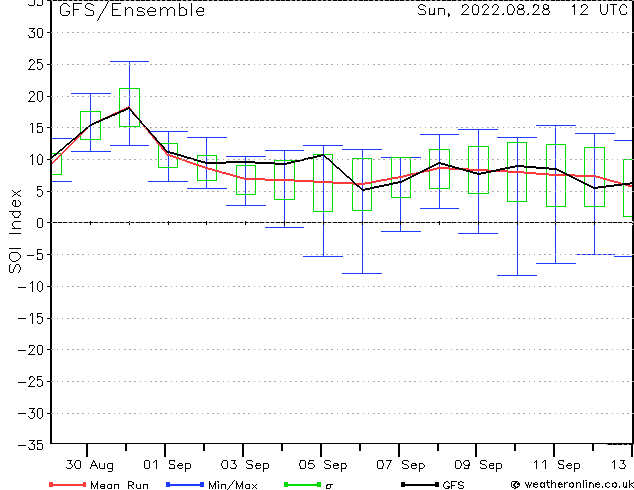The image size is (634, 490).
Task: Click the y-axis zero label
Action: pos(40,223)
